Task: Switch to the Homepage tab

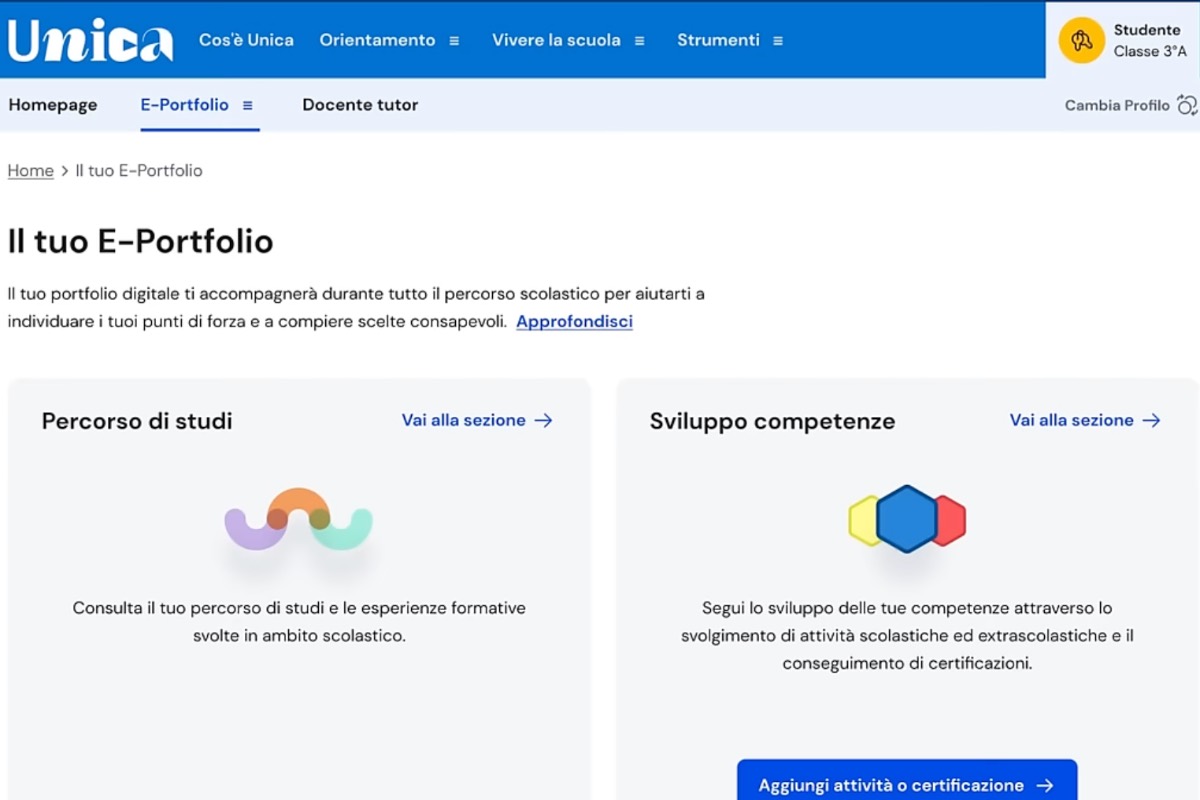Action: coord(53,105)
